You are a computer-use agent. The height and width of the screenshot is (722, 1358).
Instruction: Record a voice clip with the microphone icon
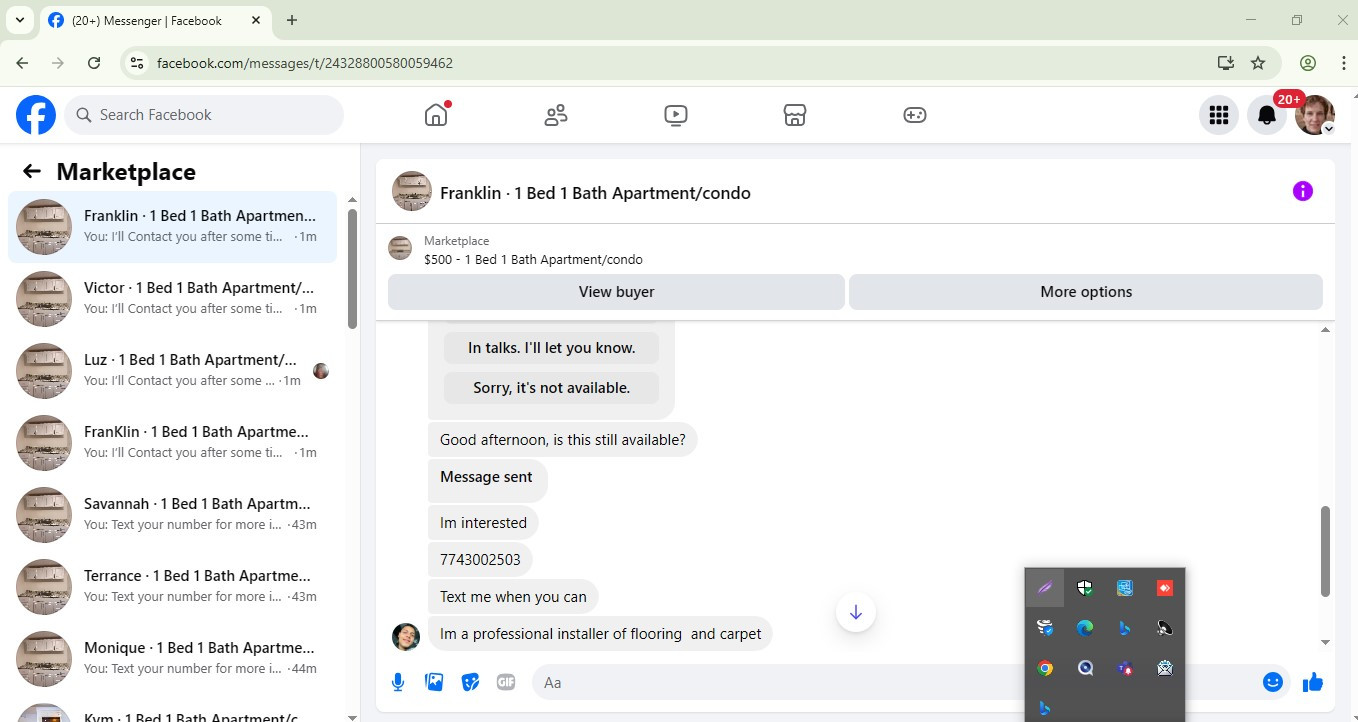pos(398,682)
